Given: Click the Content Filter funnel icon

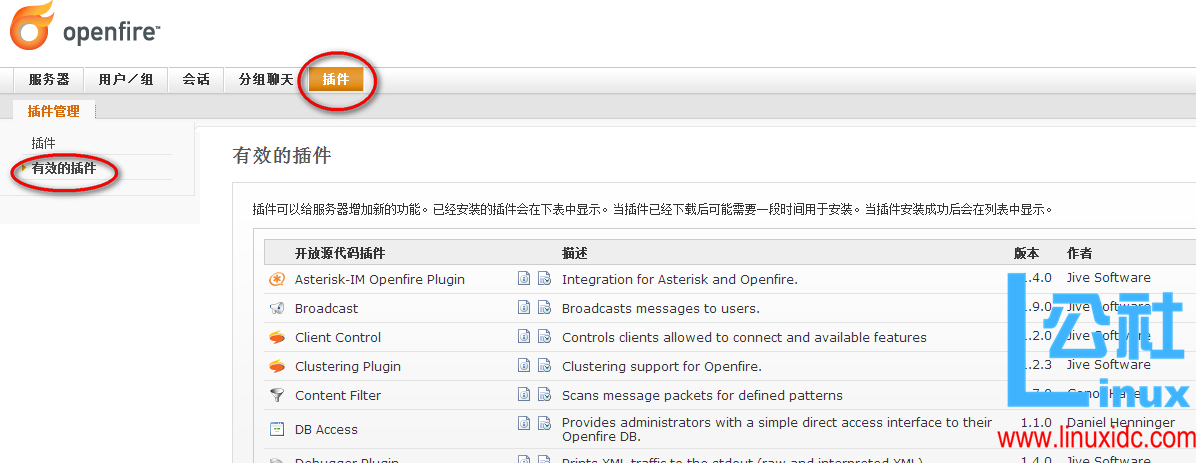Looking at the screenshot, I should tap(277, 395).
